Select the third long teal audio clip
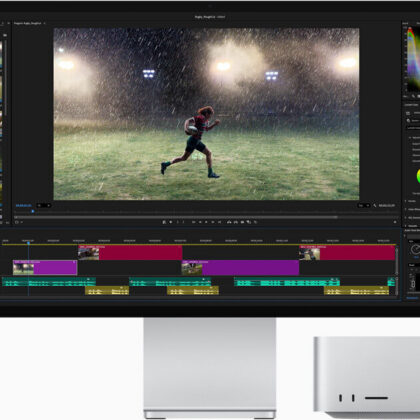420x420 pixels. [287, 282]
